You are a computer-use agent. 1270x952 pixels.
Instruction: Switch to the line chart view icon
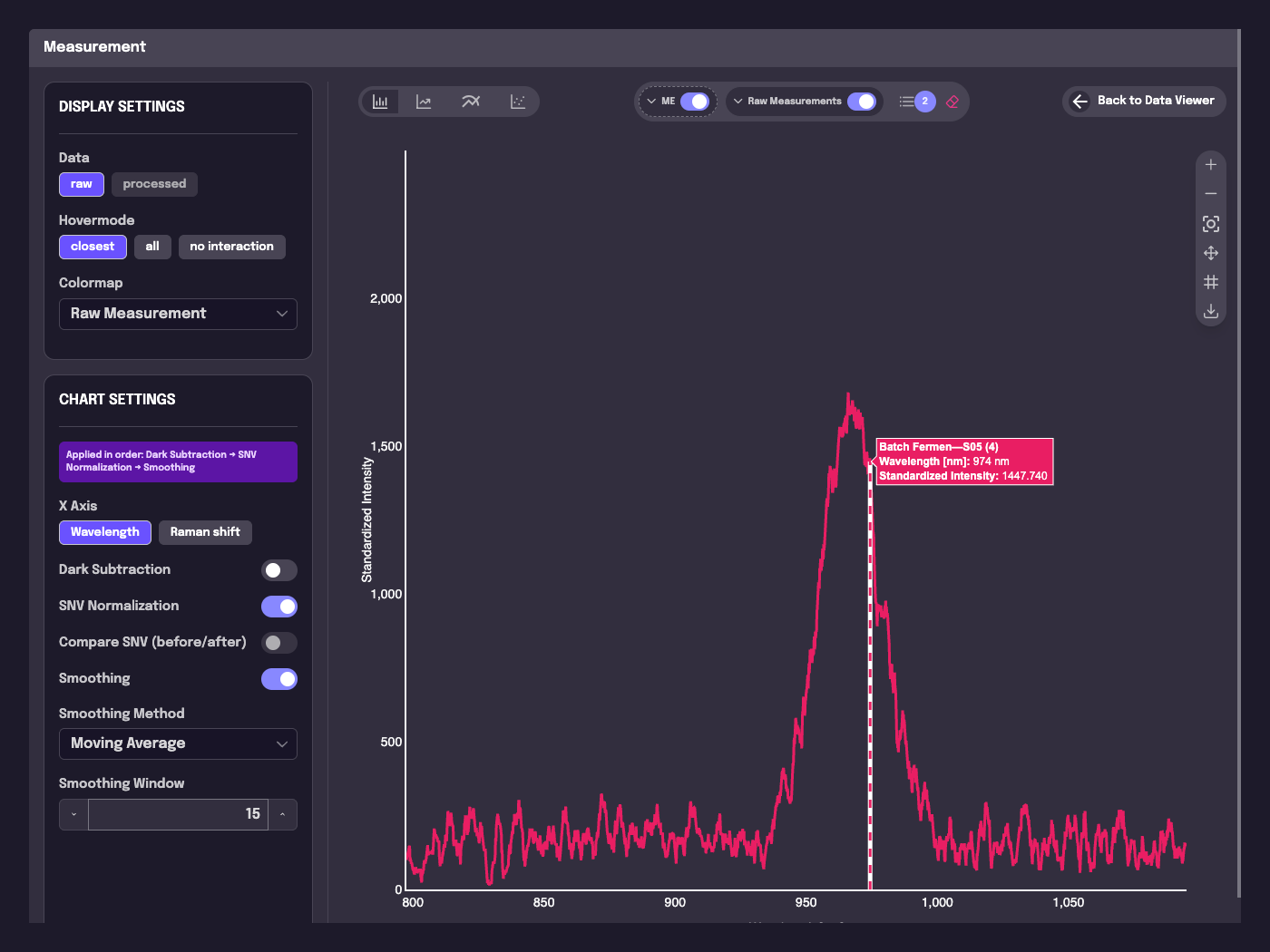tap(424, 102)
